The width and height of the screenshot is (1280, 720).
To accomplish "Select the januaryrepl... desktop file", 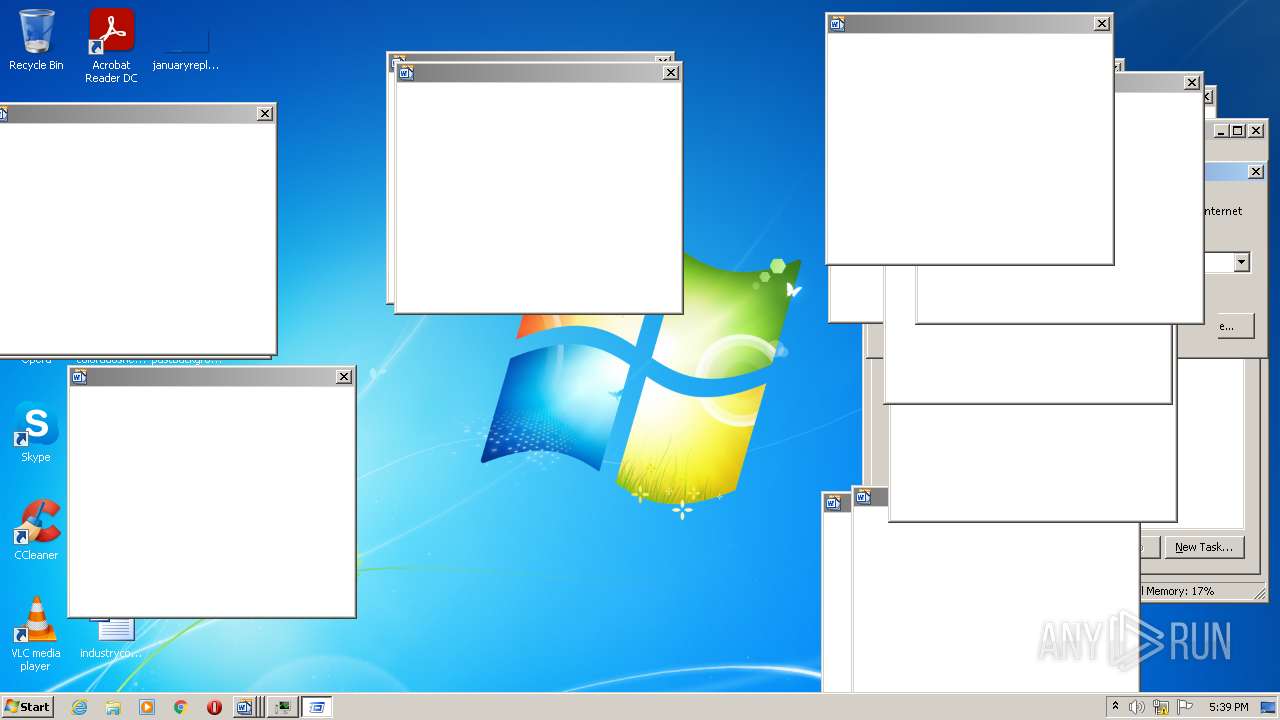I will 186,45.
